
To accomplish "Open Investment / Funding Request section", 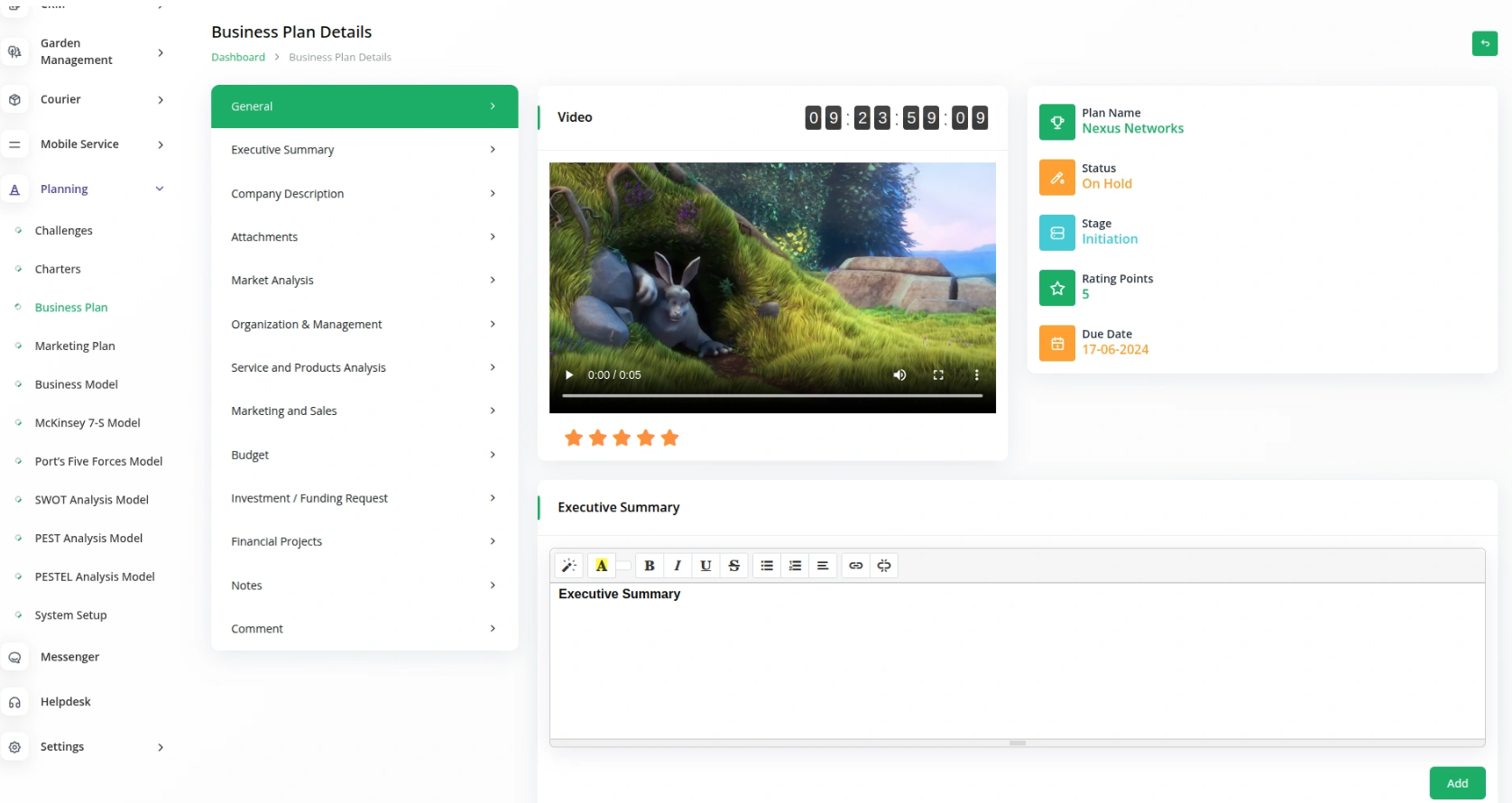I will tap(364, 498).
